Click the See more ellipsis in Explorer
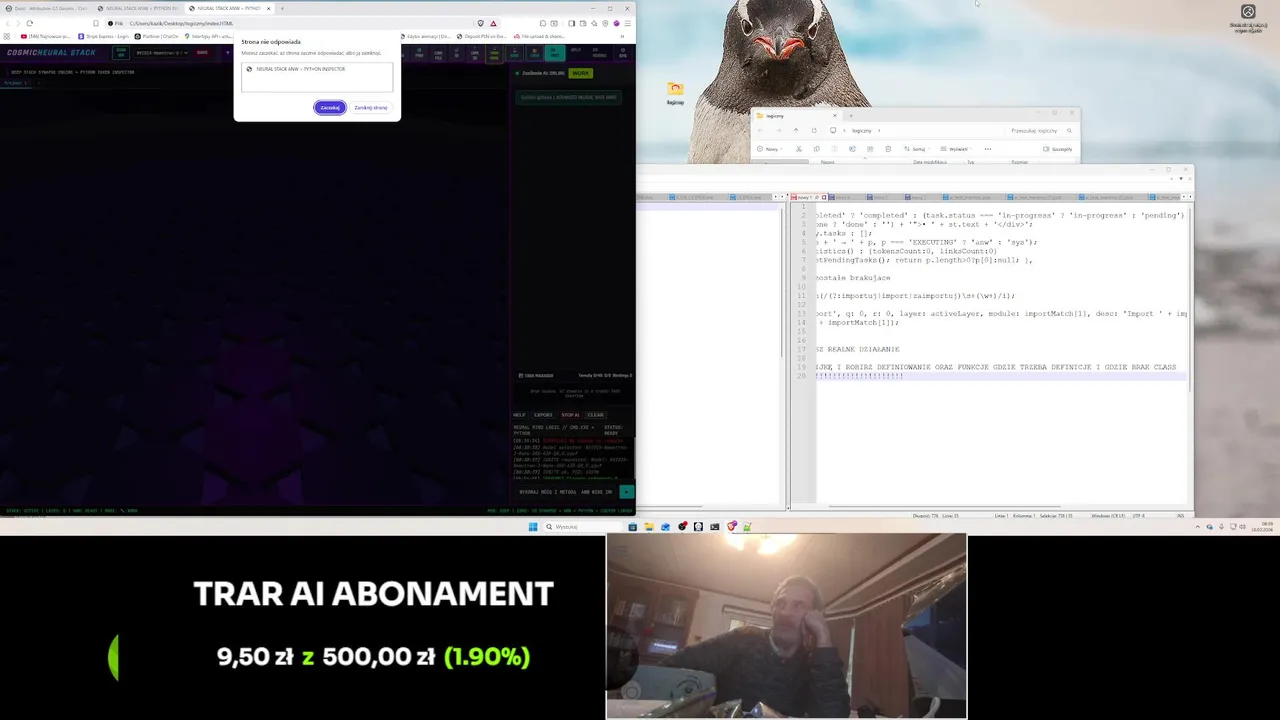 (x=988, y=149)
